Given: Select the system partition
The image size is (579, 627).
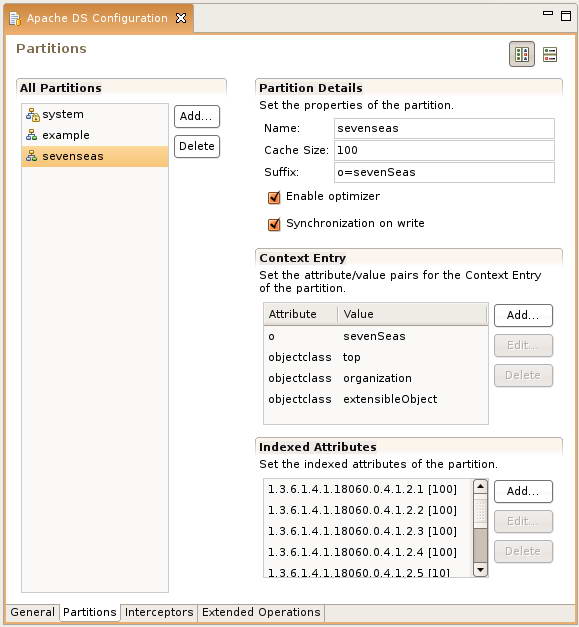Looking at the screenshot, I should point(95,114).
